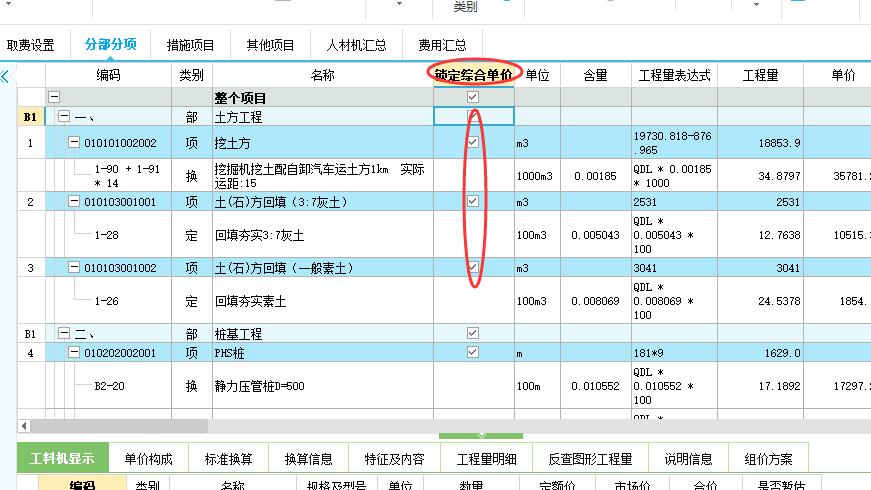Open the 取费设置 tab

pyautogui.click(x=31, y=45)
